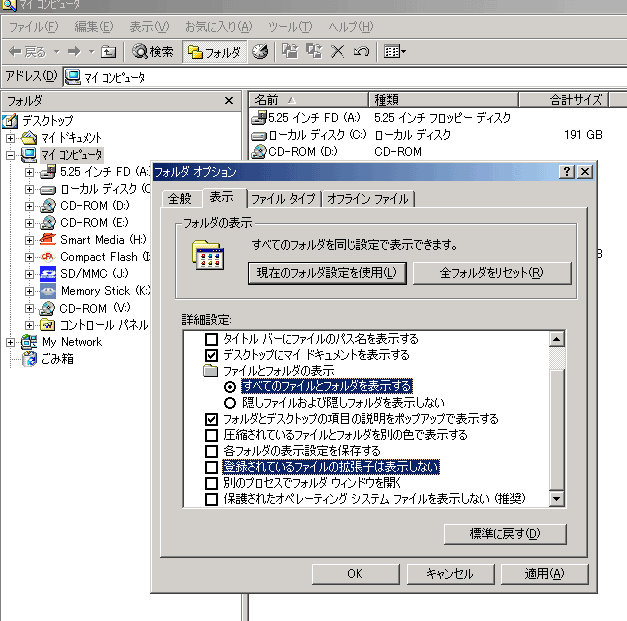
Task: Select コントロール パネル tree icon
Action: click(x=48, y=325)
